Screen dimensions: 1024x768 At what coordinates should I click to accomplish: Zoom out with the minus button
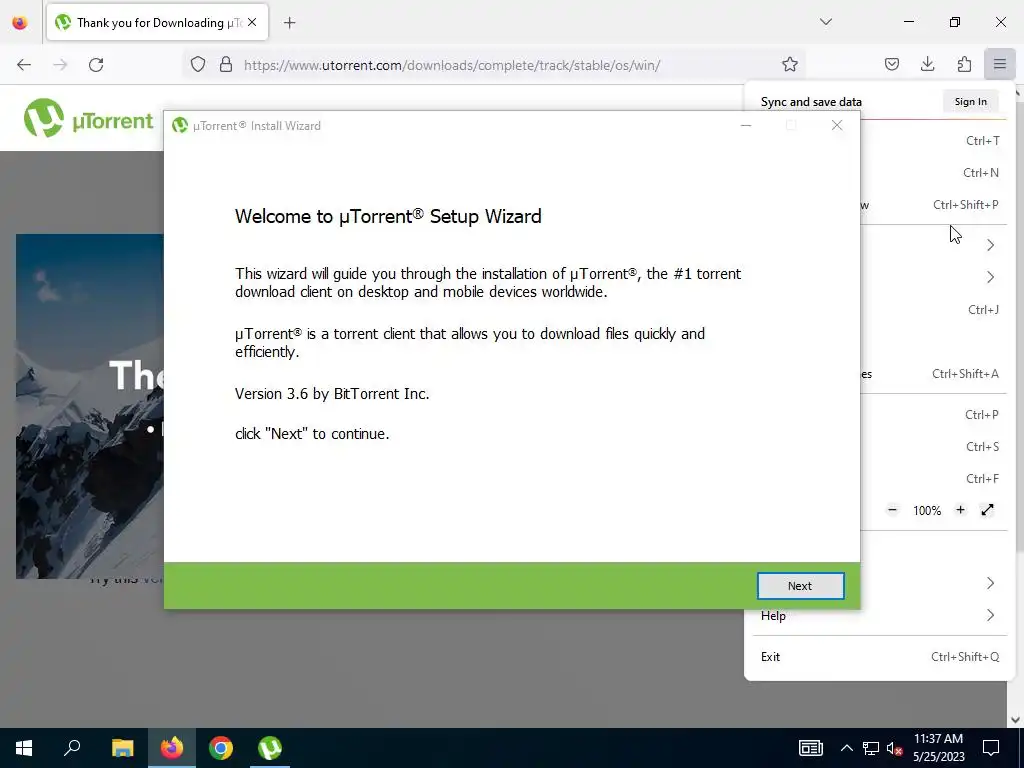[x=892, y=510]
